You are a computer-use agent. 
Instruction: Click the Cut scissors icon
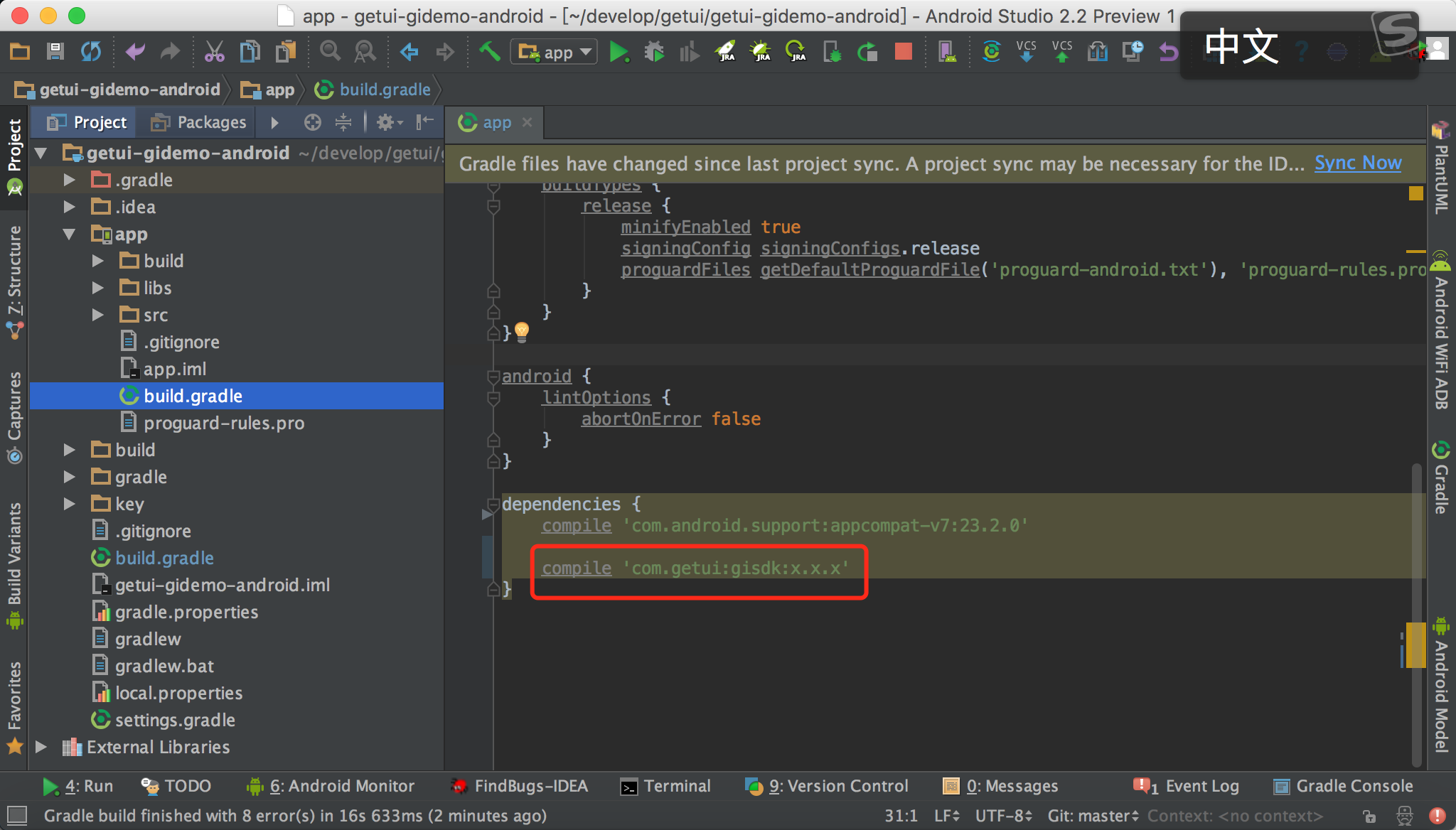tap(214, 52)
